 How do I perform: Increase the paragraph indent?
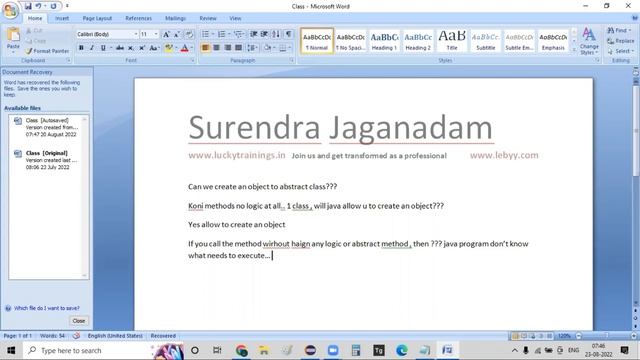click(264, 34)
